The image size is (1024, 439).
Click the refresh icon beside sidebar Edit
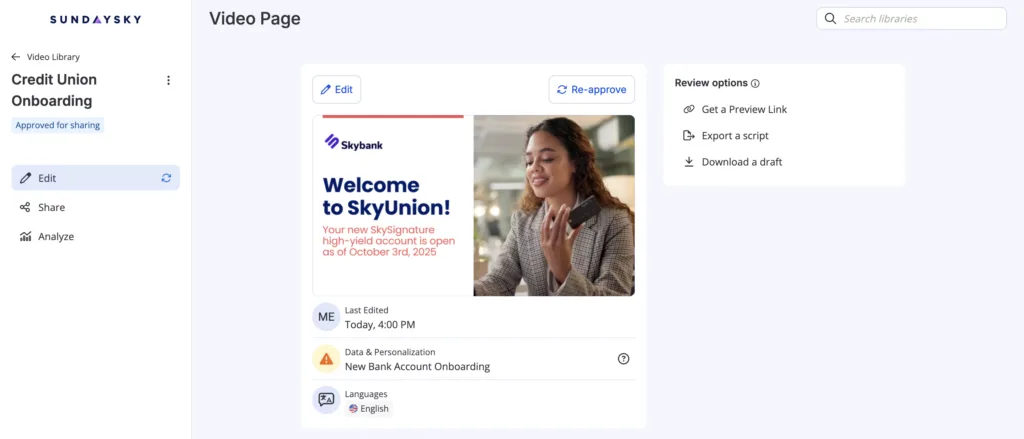(166, 178)
